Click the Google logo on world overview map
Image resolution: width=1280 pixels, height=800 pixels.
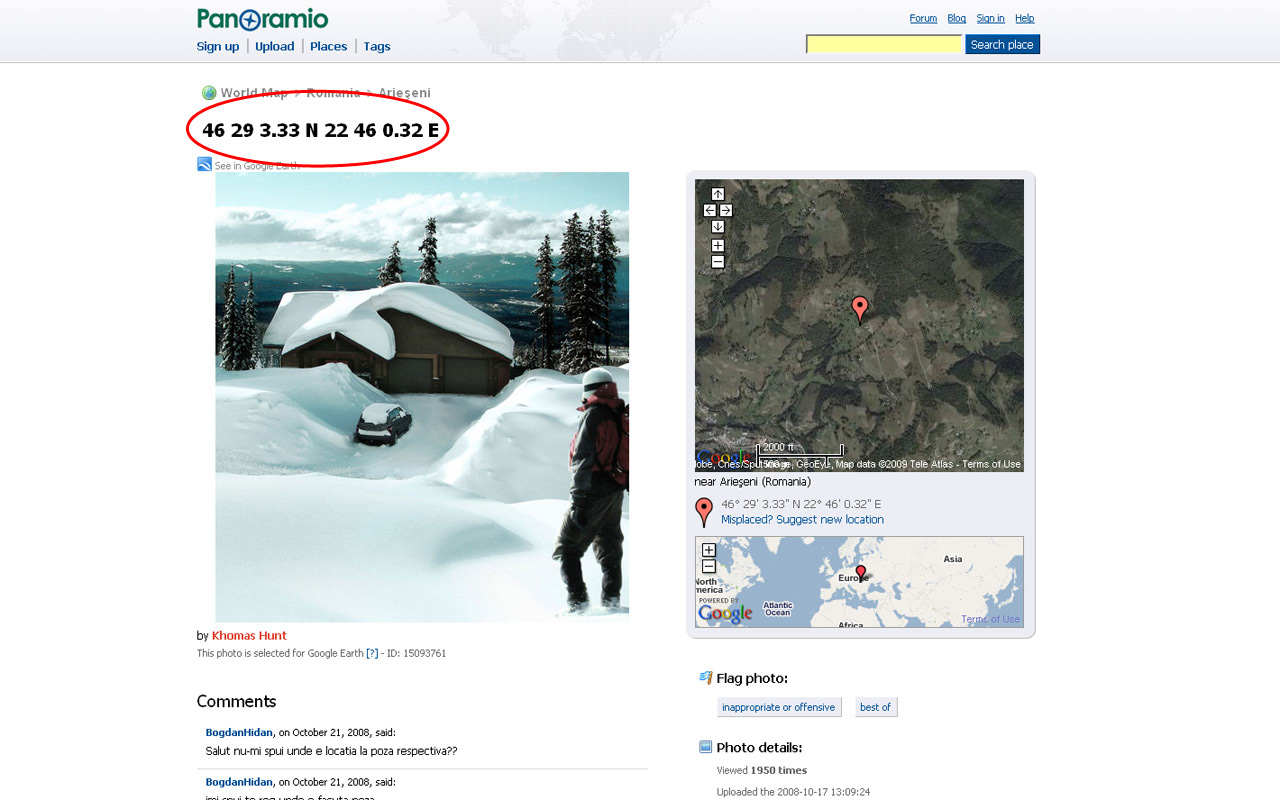click(x=725, y=614)
